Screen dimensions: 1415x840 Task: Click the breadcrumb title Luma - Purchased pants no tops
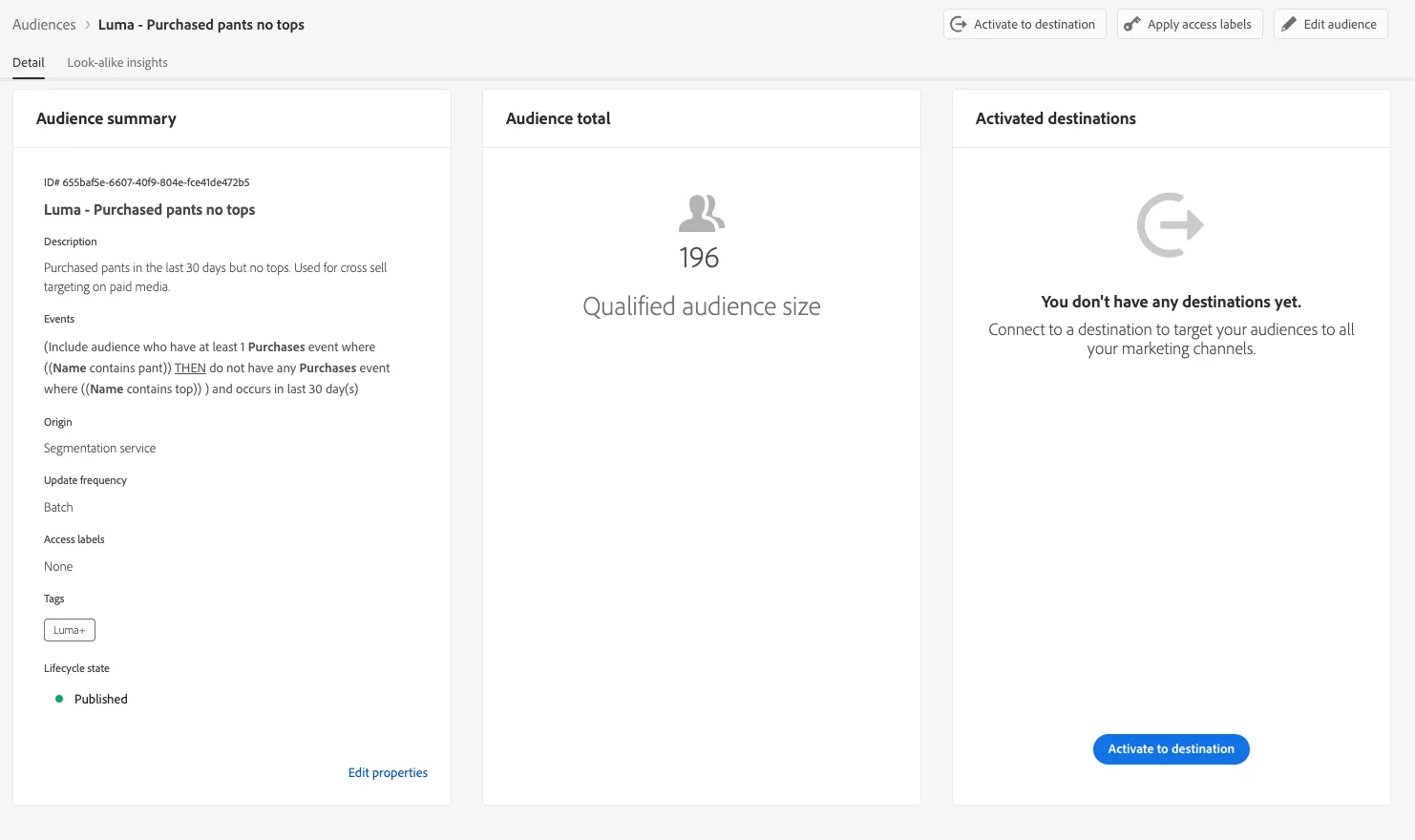[201, 25]
